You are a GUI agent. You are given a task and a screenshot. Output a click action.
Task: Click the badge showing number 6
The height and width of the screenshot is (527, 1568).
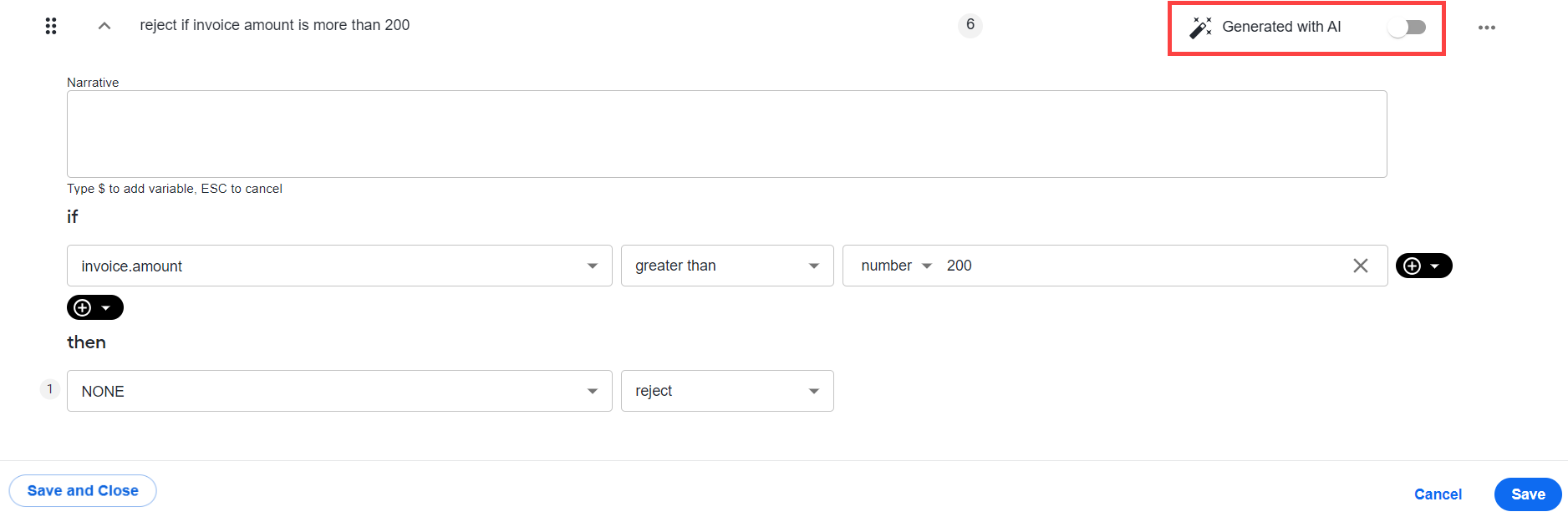[970, 25]
